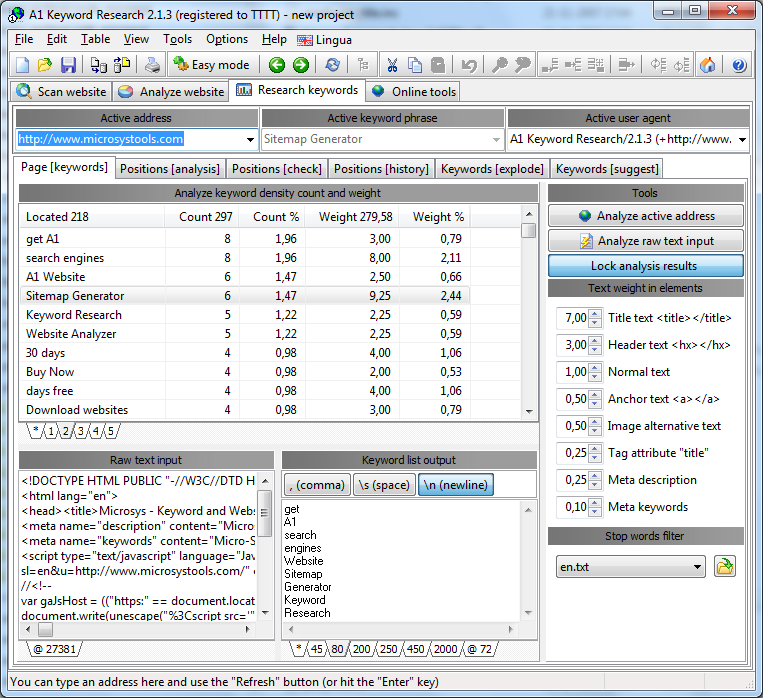Click raw text input horizontal scrollbar thumb
This screenshot has height=698, width=763.
click(x=46, y=629)
